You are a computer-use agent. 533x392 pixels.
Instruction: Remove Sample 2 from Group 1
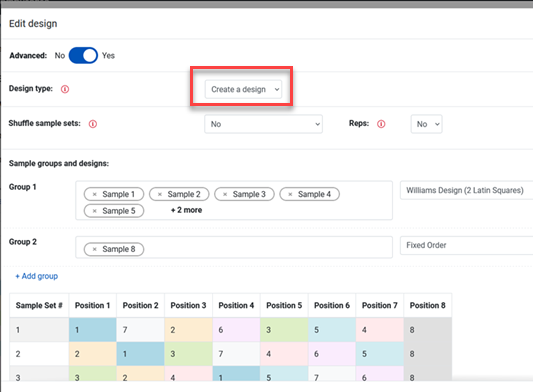pos(160,194)
